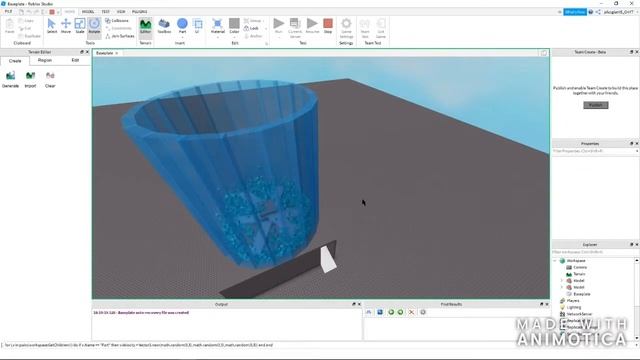Close the Baseplate document tab

116,53
